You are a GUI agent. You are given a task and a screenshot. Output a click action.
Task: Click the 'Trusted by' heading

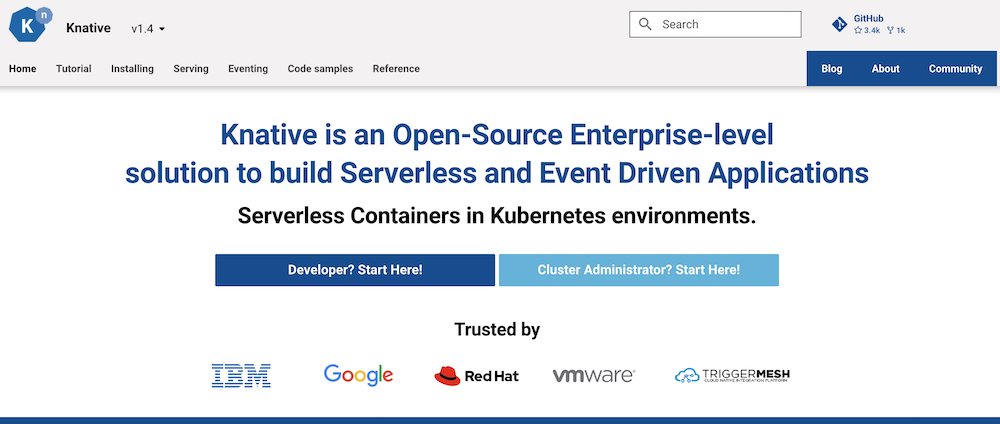(497, 330)
